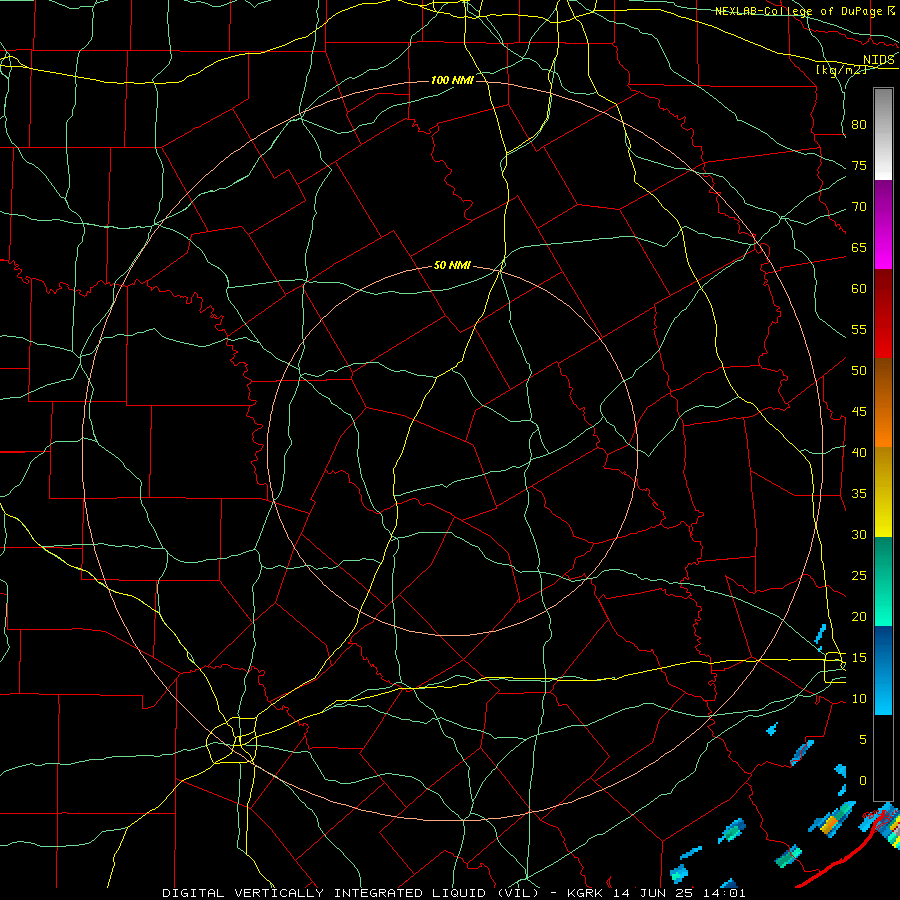The image size is (900, 900).
Task: Click the "50 NMI" range ring label
Action: tap(452, 265)
